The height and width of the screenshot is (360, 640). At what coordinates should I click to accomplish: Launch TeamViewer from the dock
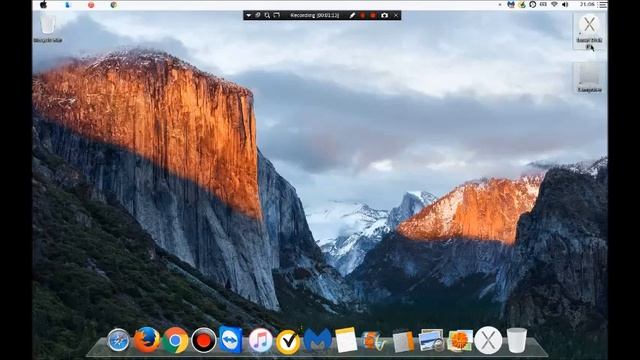coord(231,339)
